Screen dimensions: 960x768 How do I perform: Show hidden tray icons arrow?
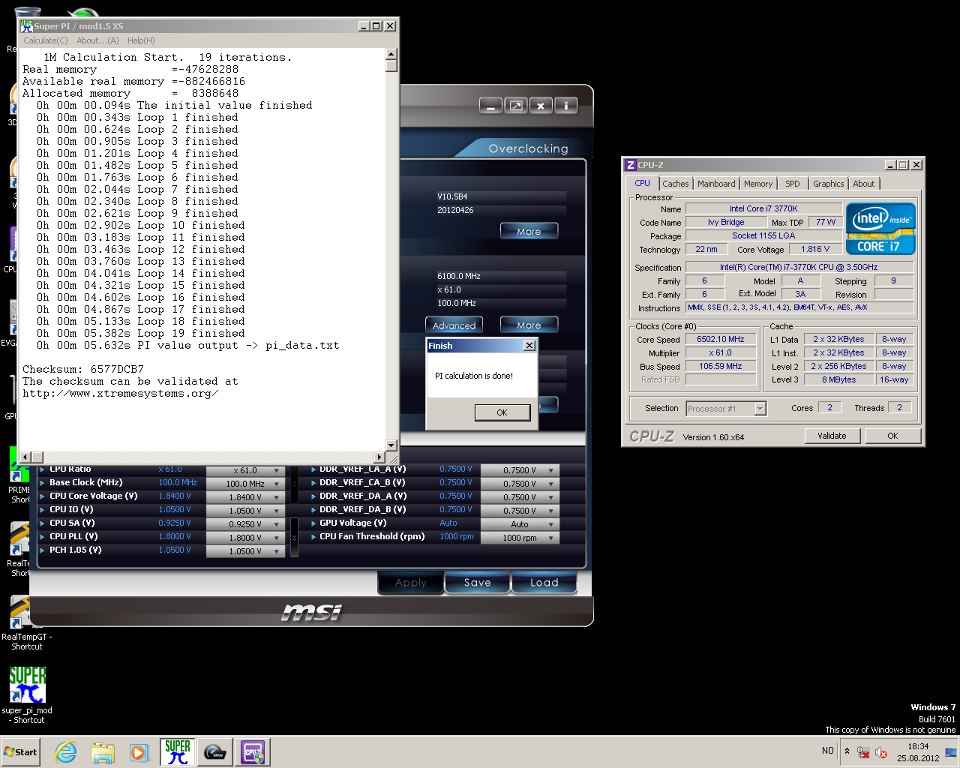click(x=847, y=751)
